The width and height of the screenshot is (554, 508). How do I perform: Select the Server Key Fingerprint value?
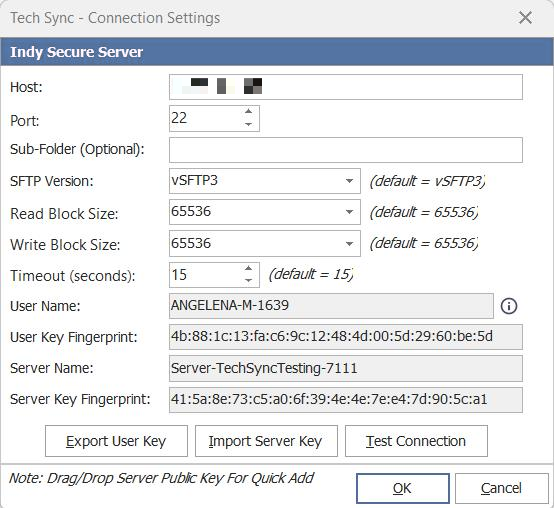[346, 400]
